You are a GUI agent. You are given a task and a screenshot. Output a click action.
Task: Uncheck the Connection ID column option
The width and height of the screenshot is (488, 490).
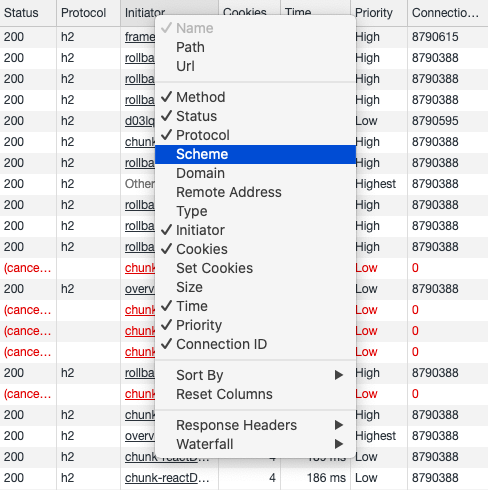(x=255, y=344)
